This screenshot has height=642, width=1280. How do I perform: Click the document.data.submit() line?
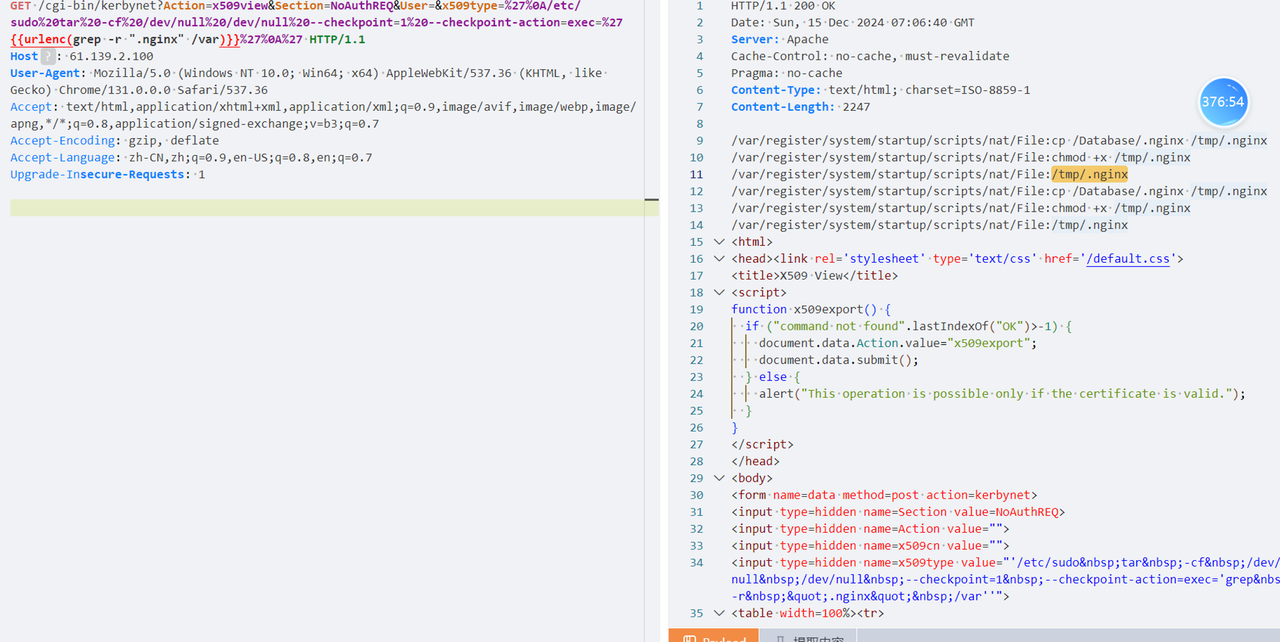(838, 360)
